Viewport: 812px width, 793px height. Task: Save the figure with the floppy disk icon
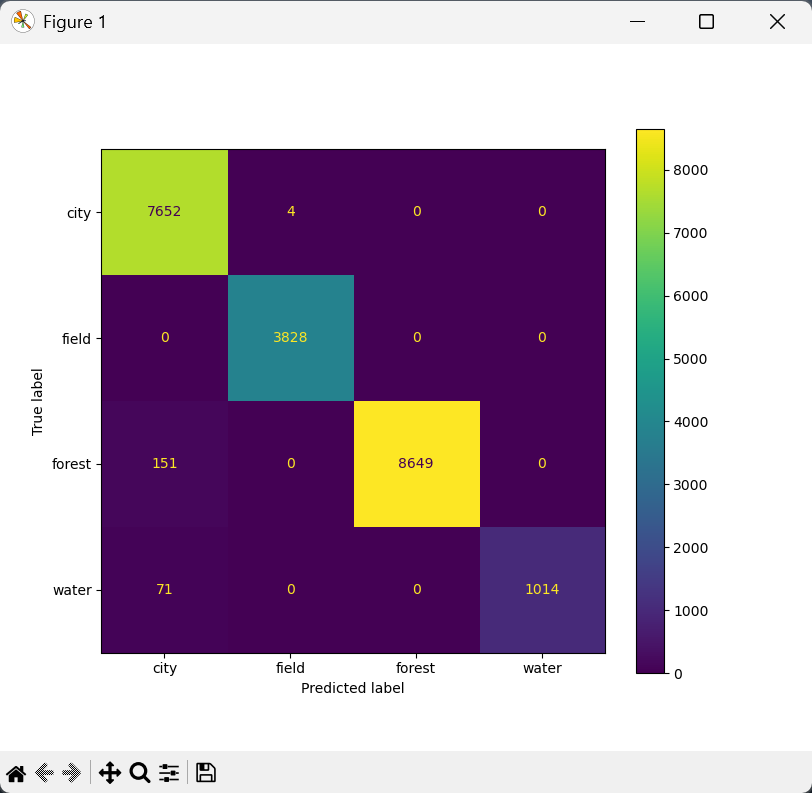(205, 772)
